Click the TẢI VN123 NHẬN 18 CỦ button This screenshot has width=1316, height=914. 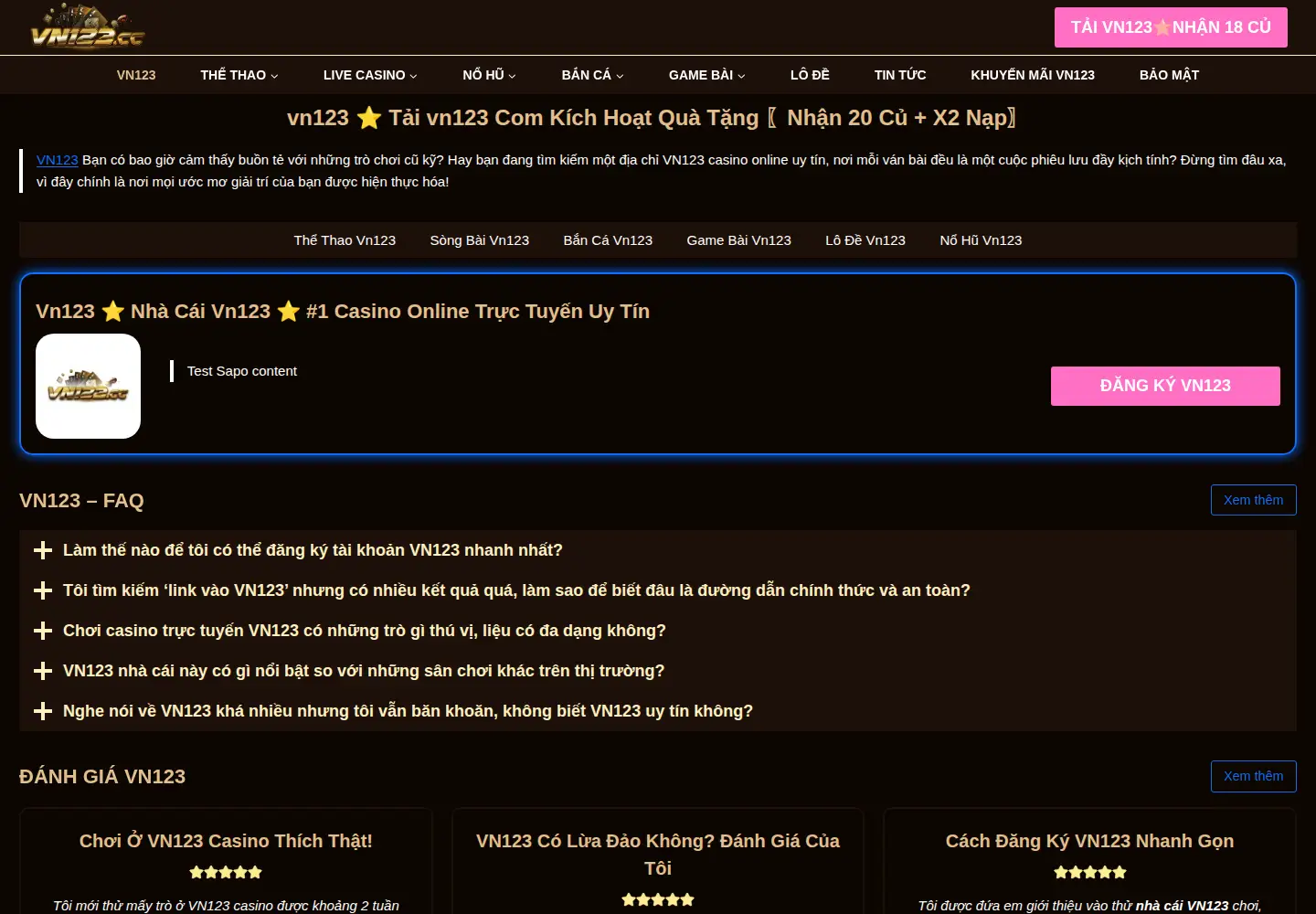tap(1171, 27)
